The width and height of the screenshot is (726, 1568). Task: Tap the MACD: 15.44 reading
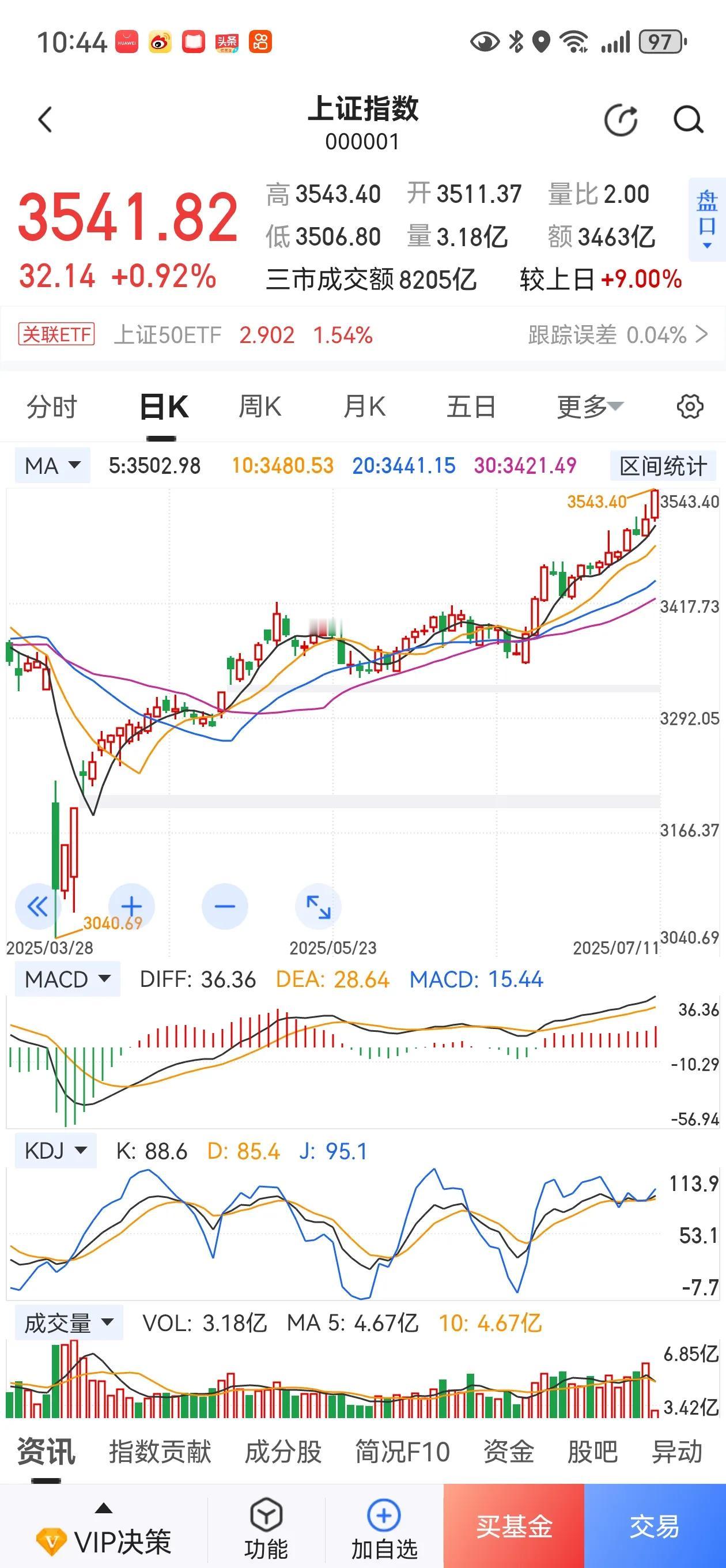[476, 979]
